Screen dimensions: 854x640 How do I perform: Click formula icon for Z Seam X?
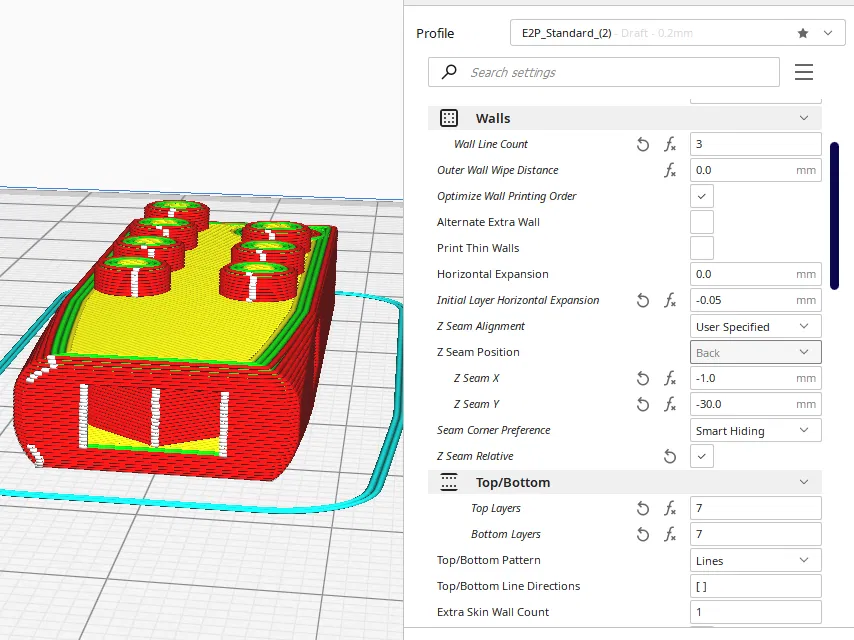(x=670, y=378)
